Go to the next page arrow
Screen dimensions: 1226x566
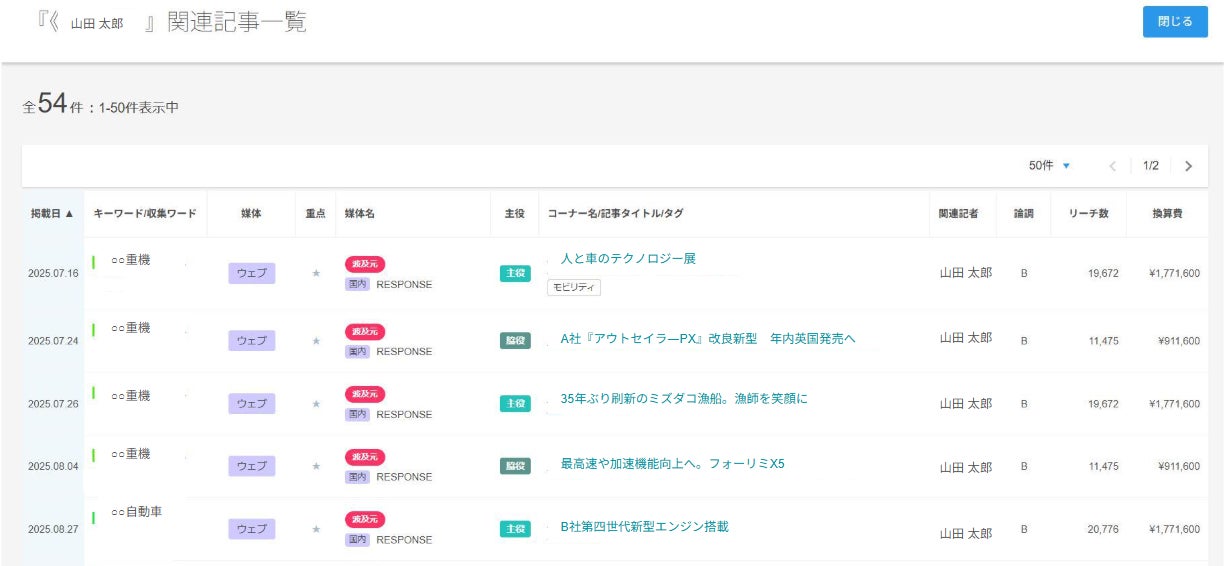(x=1188, y=166)
